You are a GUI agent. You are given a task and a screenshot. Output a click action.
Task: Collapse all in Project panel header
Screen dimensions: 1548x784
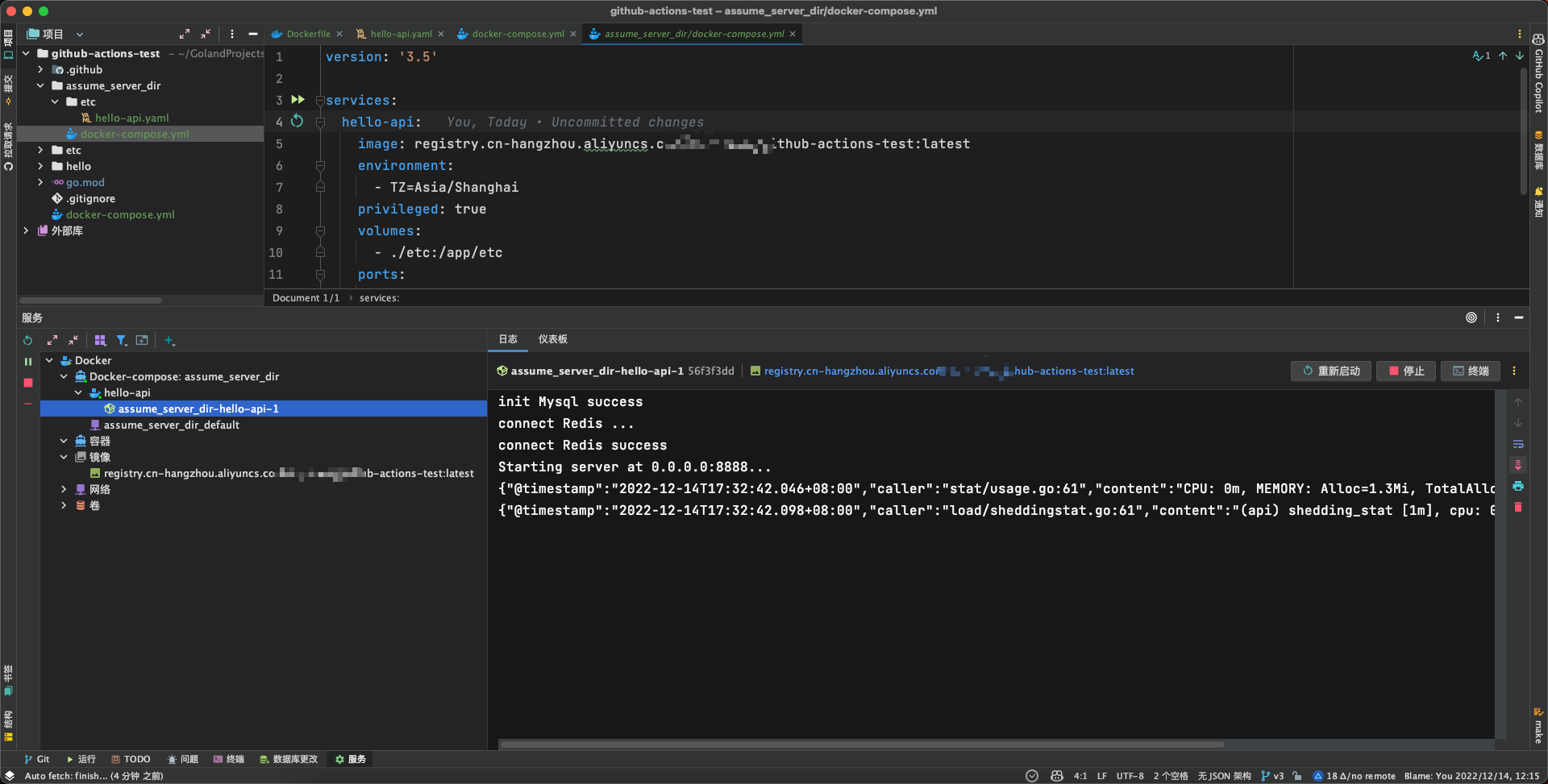click(x=206, y=34)
